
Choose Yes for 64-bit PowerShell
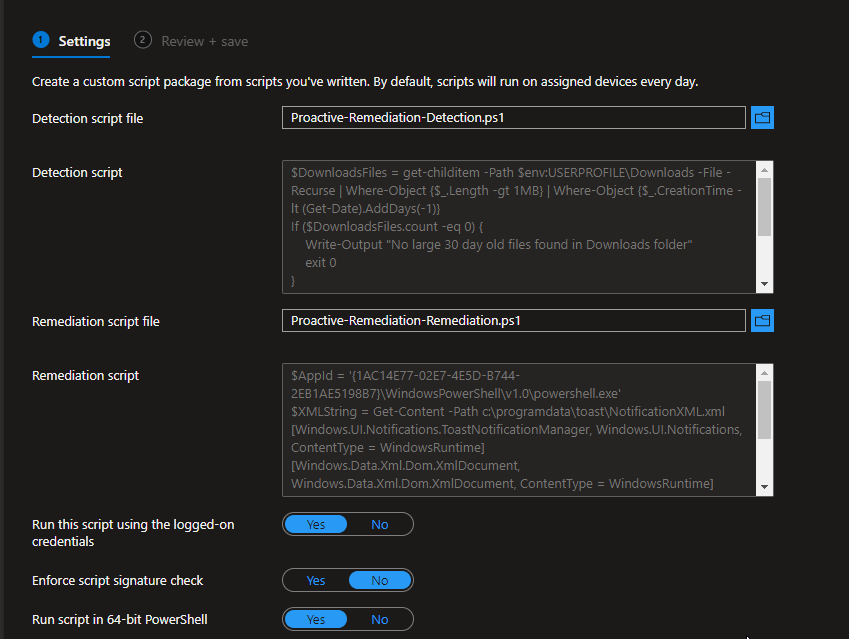pyautogui.click(x=316, y=620)
